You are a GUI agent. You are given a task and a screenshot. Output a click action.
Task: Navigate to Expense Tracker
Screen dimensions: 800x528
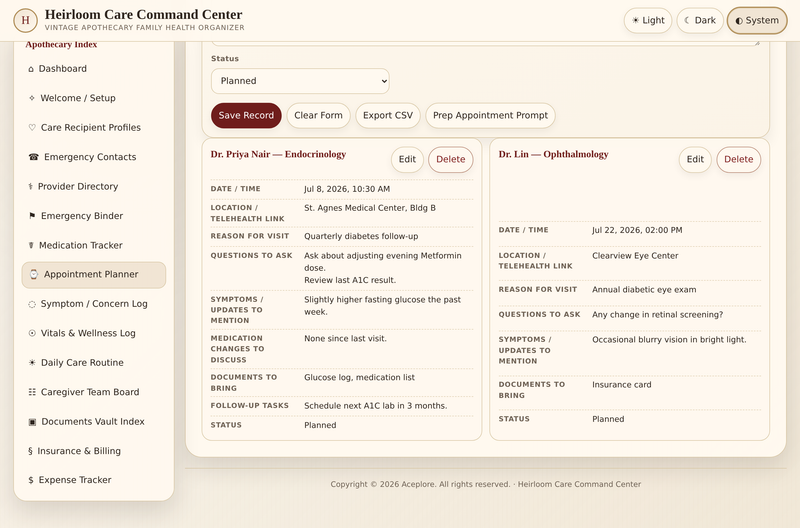click(94, 480)
